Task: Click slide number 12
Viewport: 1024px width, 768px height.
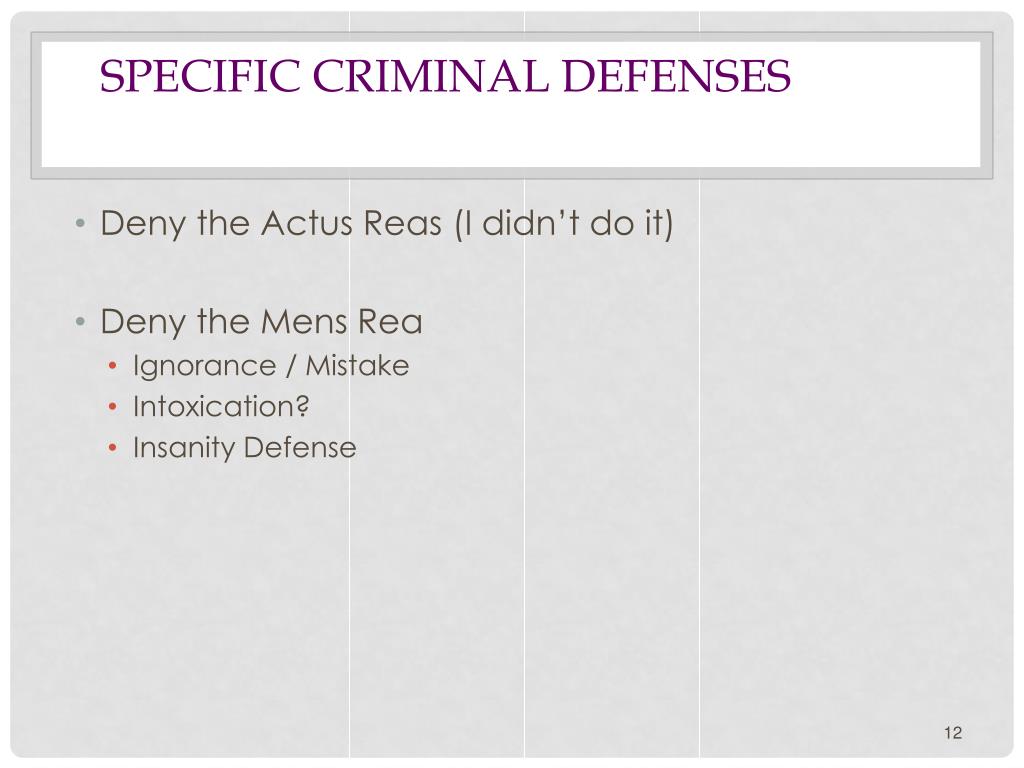Action: [953, 732]
